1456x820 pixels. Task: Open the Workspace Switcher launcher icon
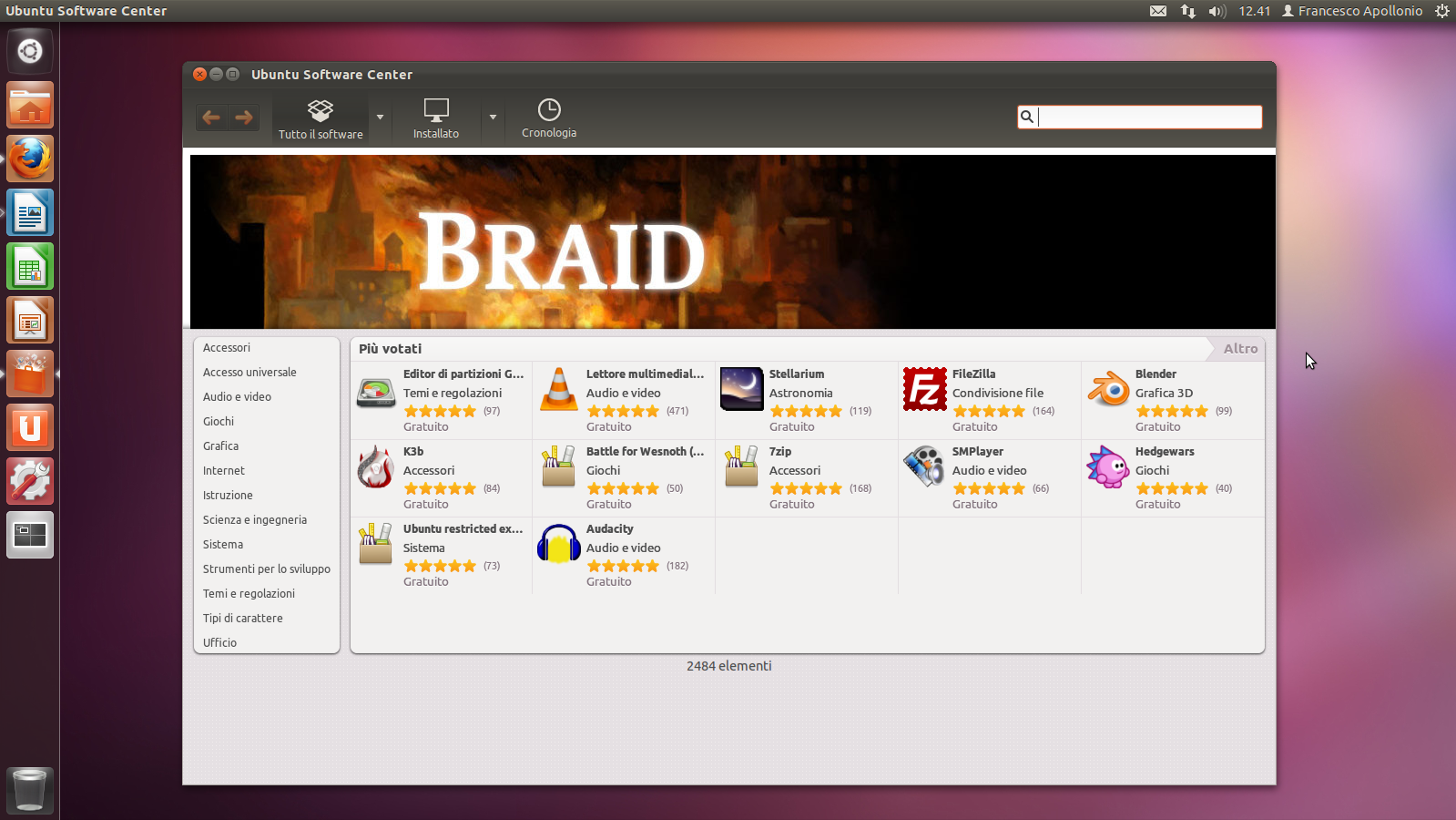pyautogui.click(x=30, y=535)
